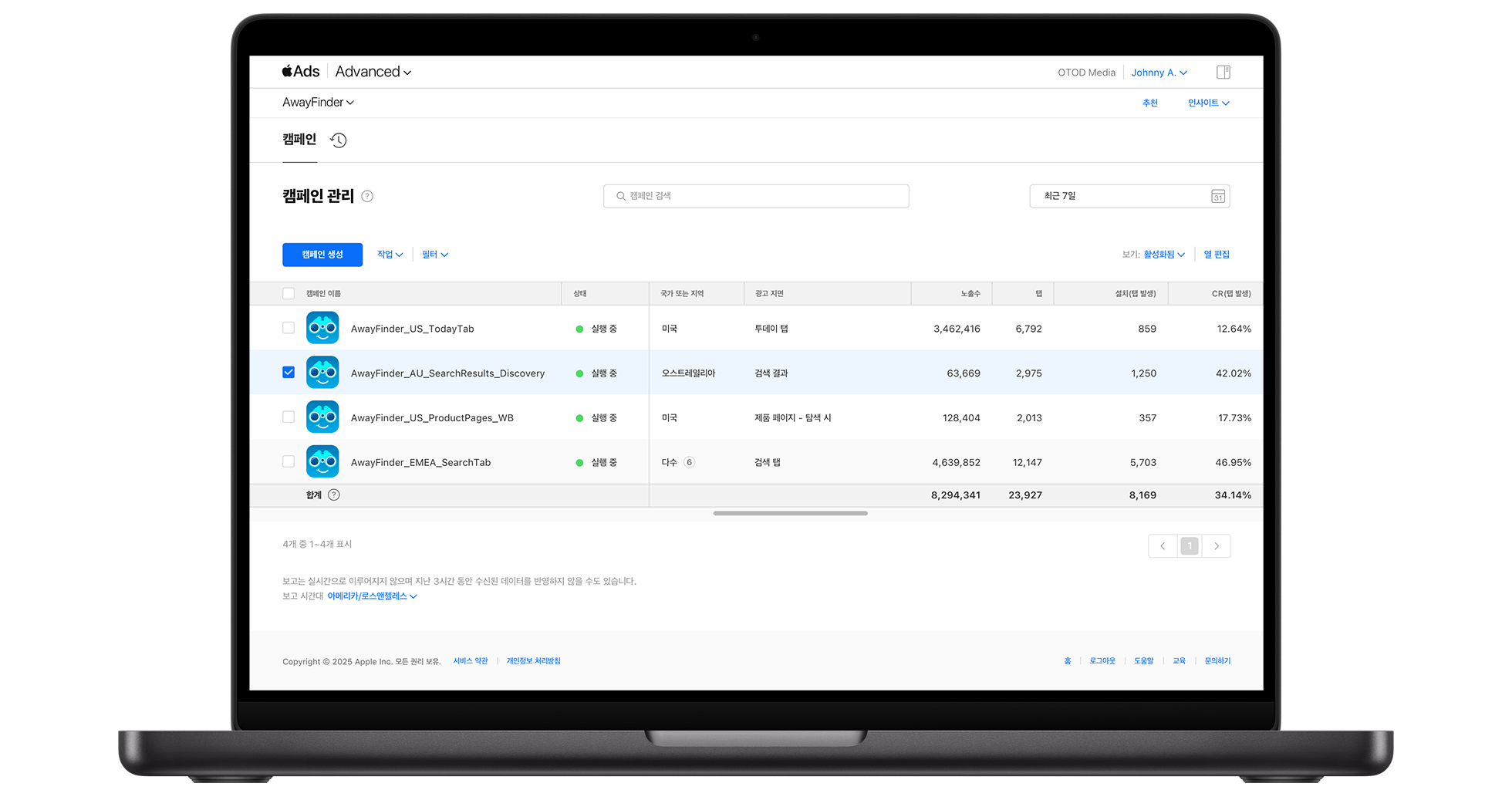Viewport: 1512px width, 790px height.
Task: Open the 홈 footer link
Action: coord(1068,661)
